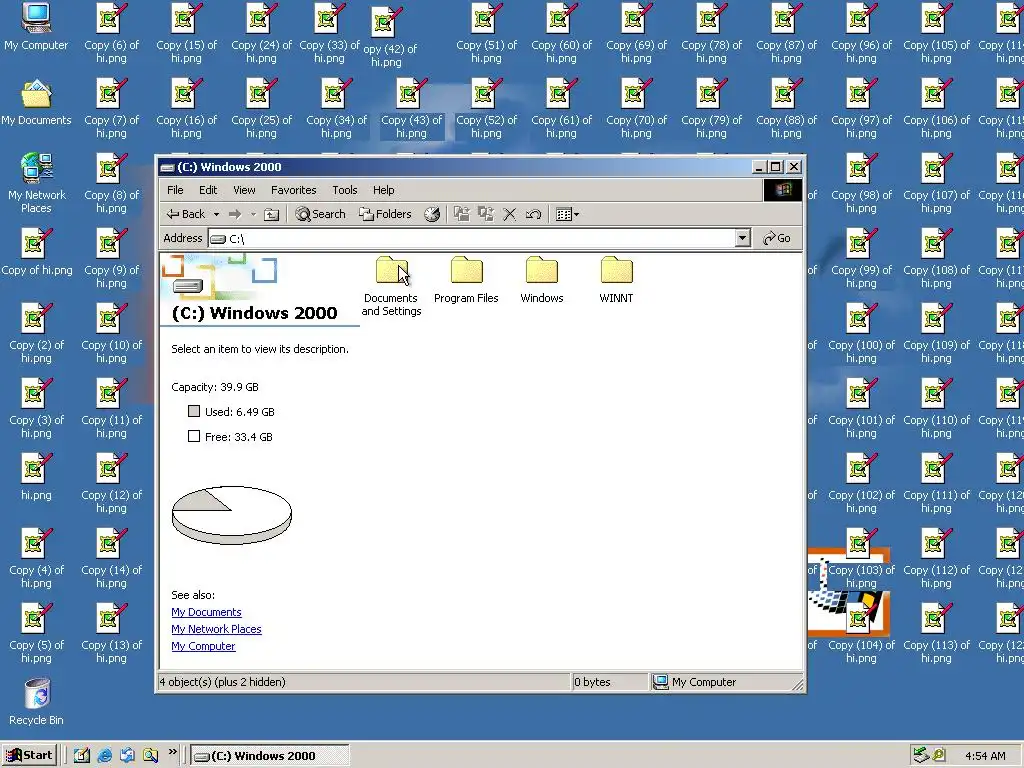Select the Copy (14) of hi.png file
The image size is (1024, 768).
(x=111, y=558)
